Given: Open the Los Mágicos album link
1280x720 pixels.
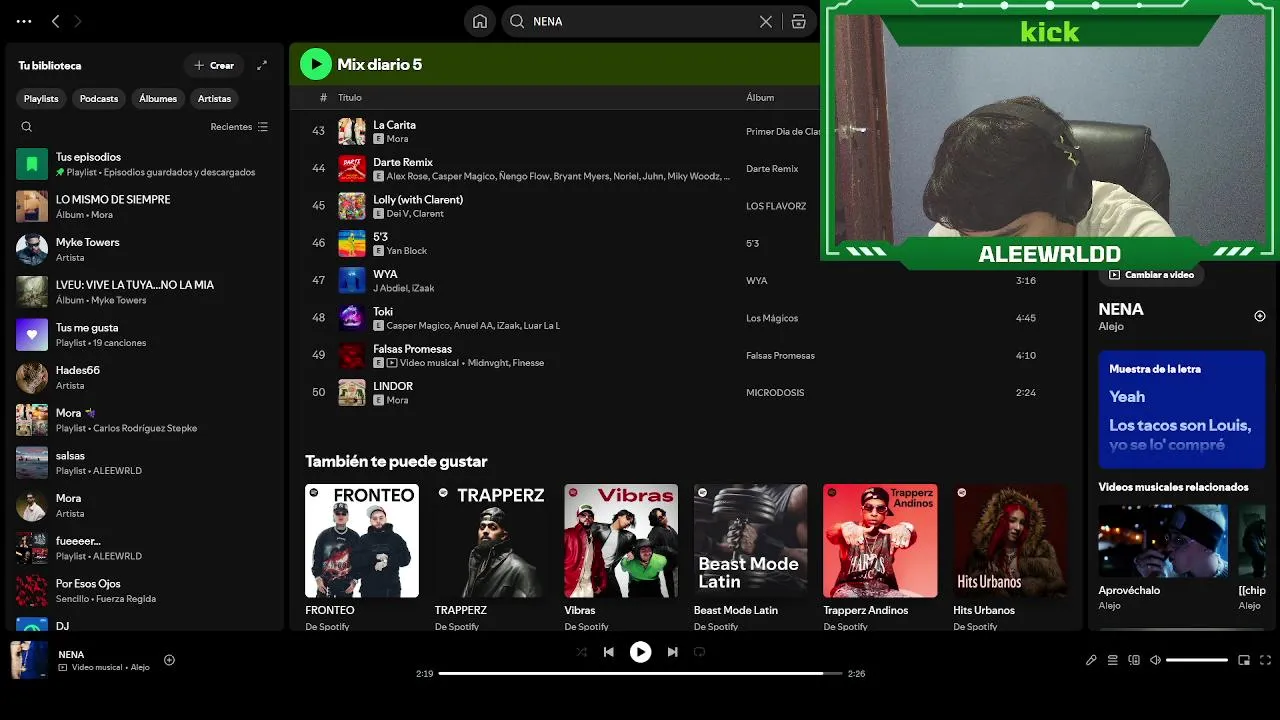Looking at the screenshot, I should pyautogui.click(x=772, y=318).
